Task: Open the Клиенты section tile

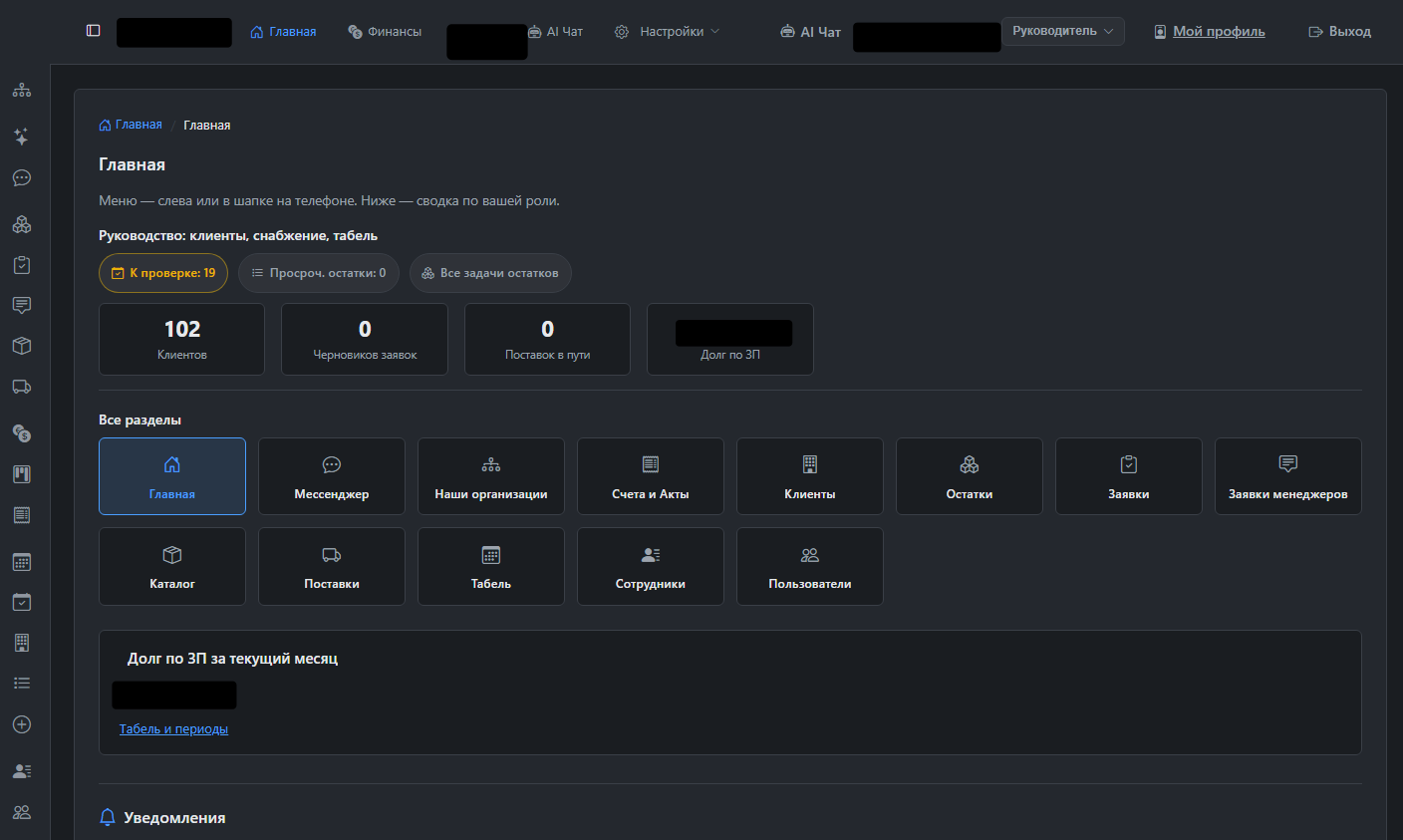Action: point(810,476)
